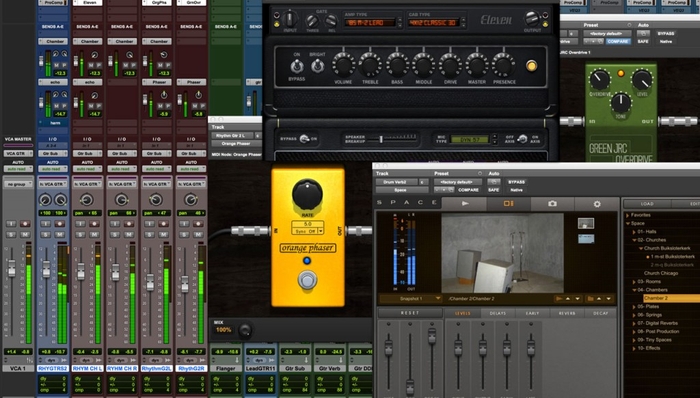The height and width of the screenshot is (398, 700).
Task: Click the Rate knob on Orange Phaser
Action: 307,195
